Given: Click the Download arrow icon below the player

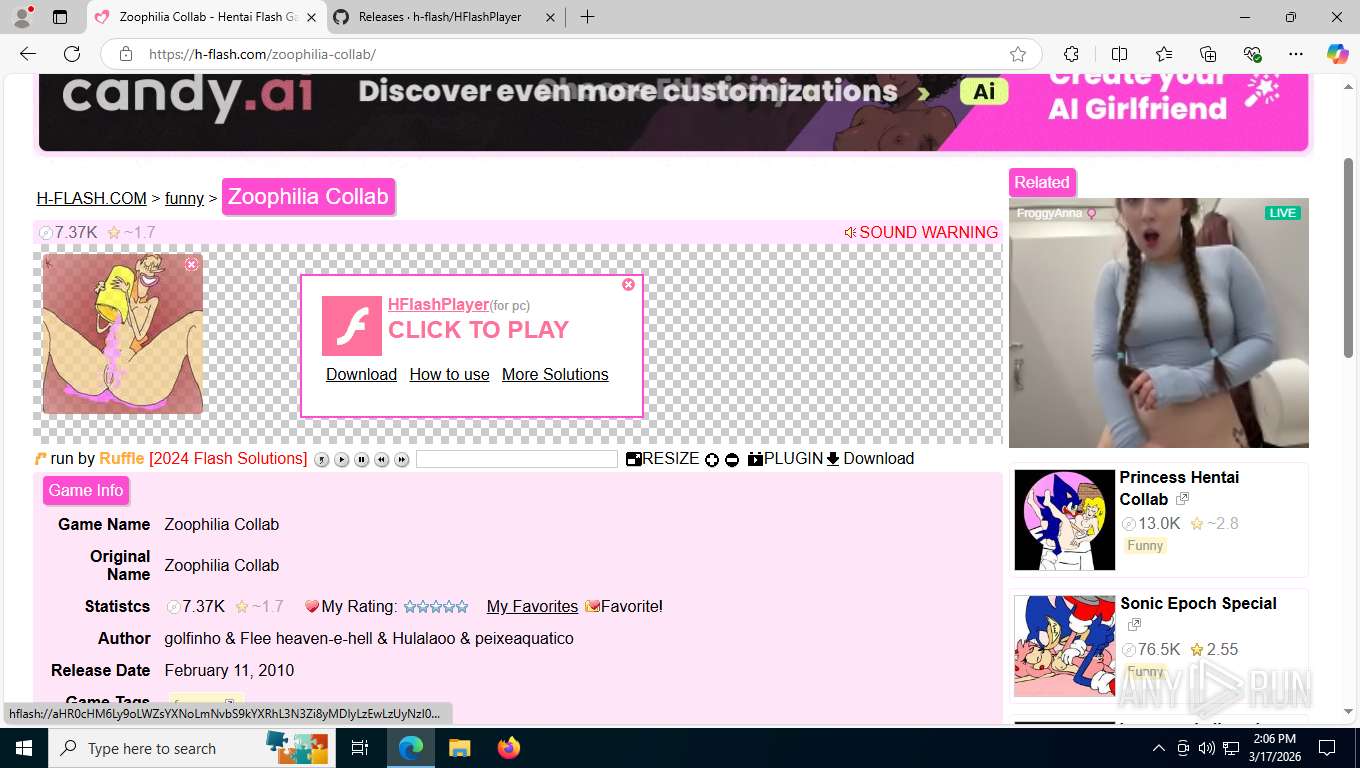Looking at the screenshot, I should point(833,459).
